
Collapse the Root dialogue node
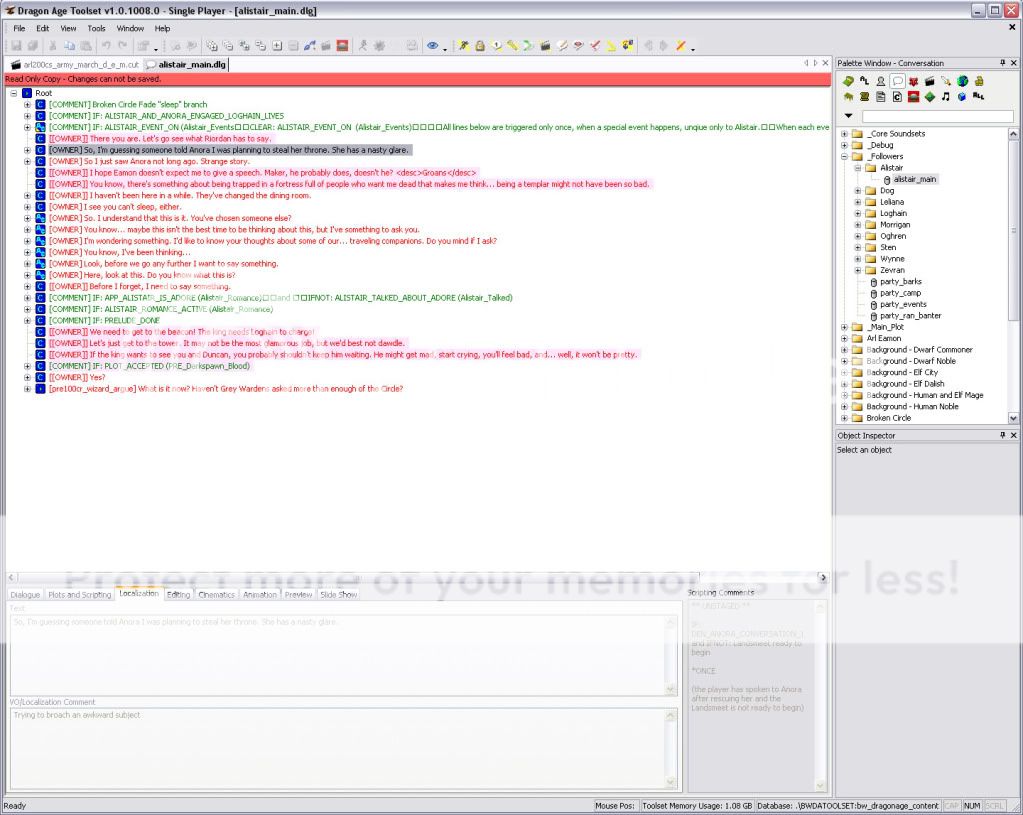(14, 93)
